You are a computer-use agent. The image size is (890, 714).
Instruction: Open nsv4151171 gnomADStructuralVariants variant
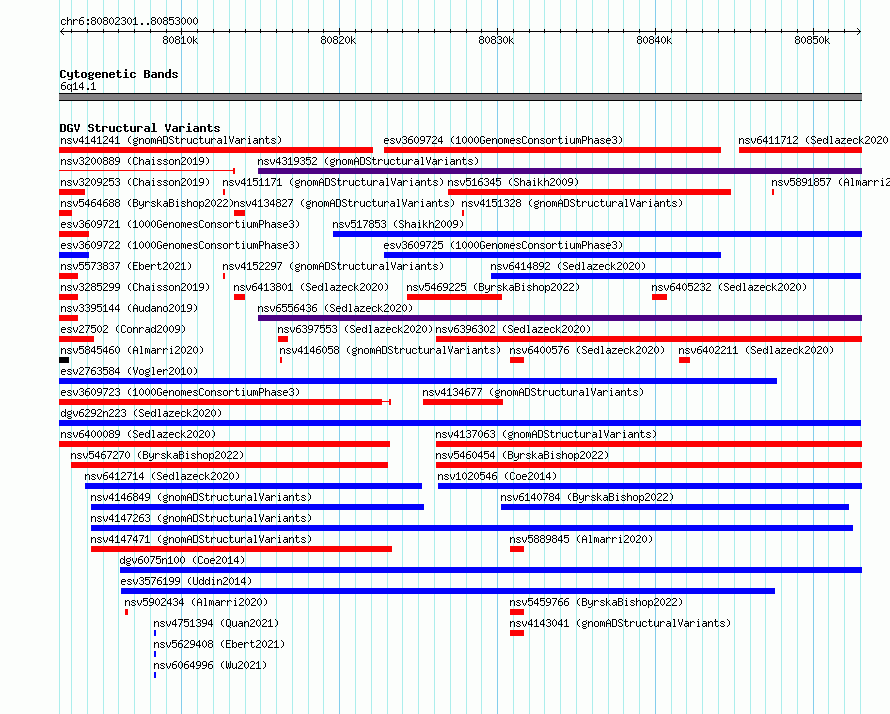point(333,182)
